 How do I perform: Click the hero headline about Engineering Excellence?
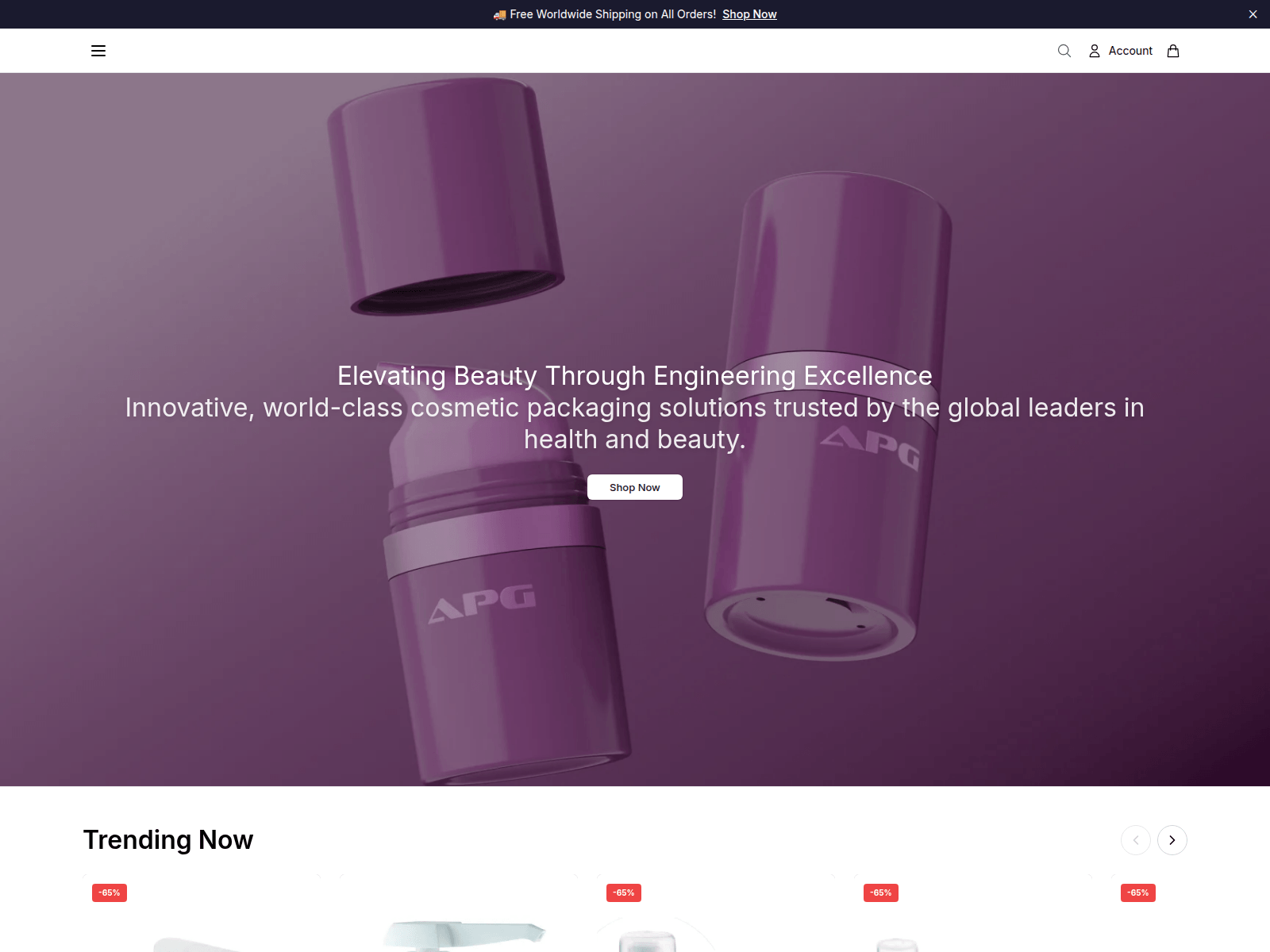(x=635, y=375)
